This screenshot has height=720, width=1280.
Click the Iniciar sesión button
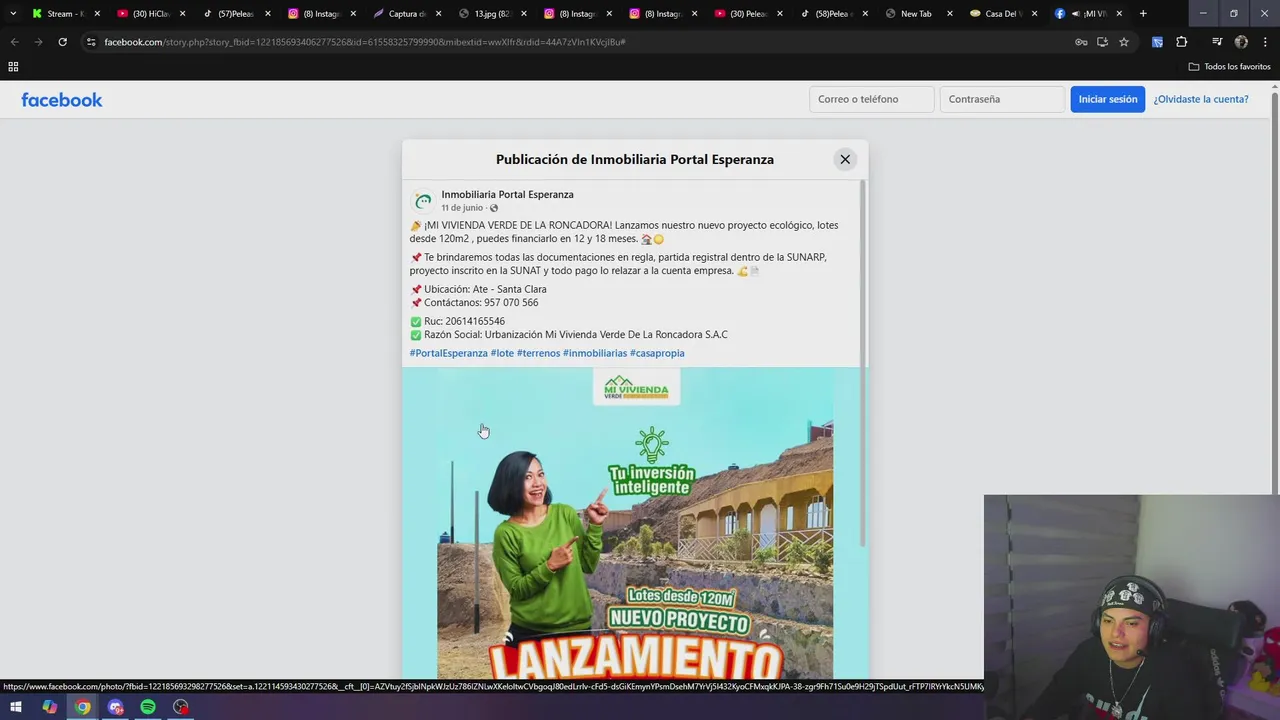tap(1108, 99)
